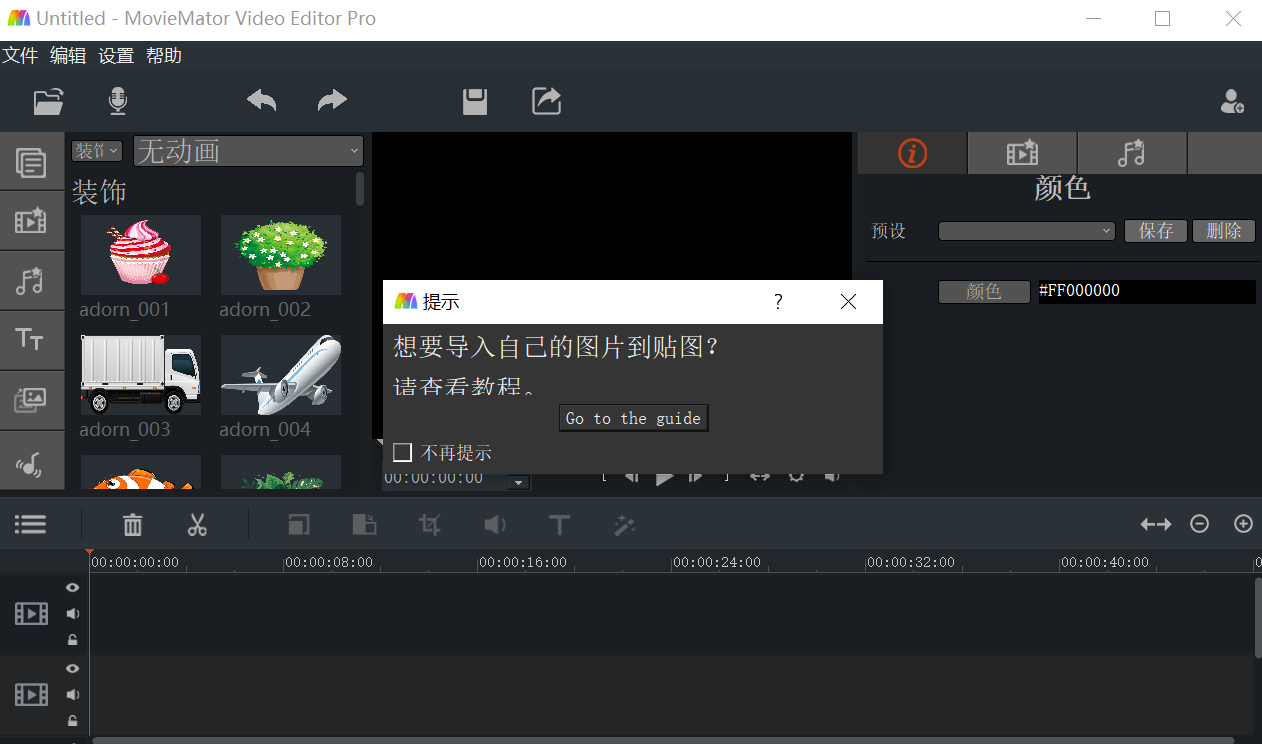Click the Go to the guide button
The image size is (1262, 744).
coord(633,417)
